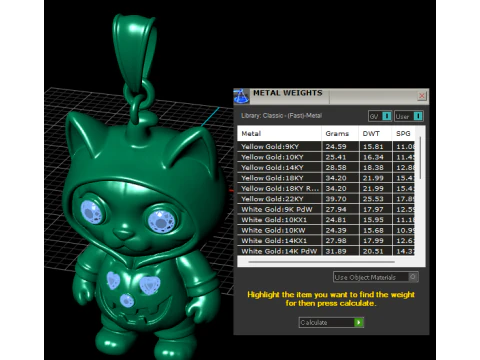Click the vertical scrollbar of metal list
Screen dimensions: 480x360
tap(420, 158)
